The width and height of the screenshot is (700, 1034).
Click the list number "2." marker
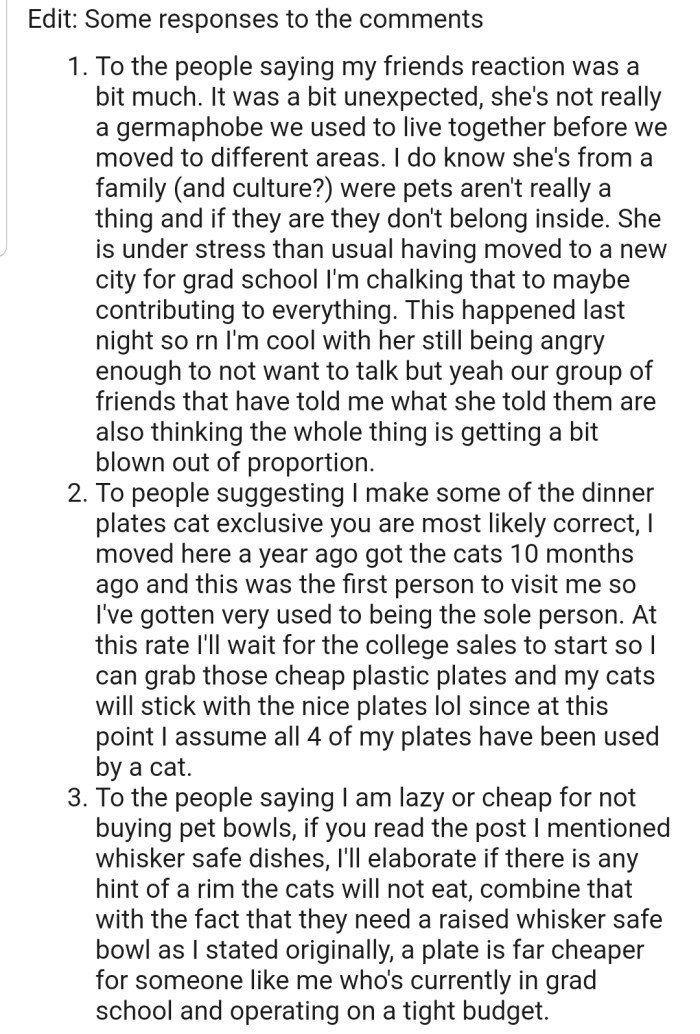click(77, 494)
